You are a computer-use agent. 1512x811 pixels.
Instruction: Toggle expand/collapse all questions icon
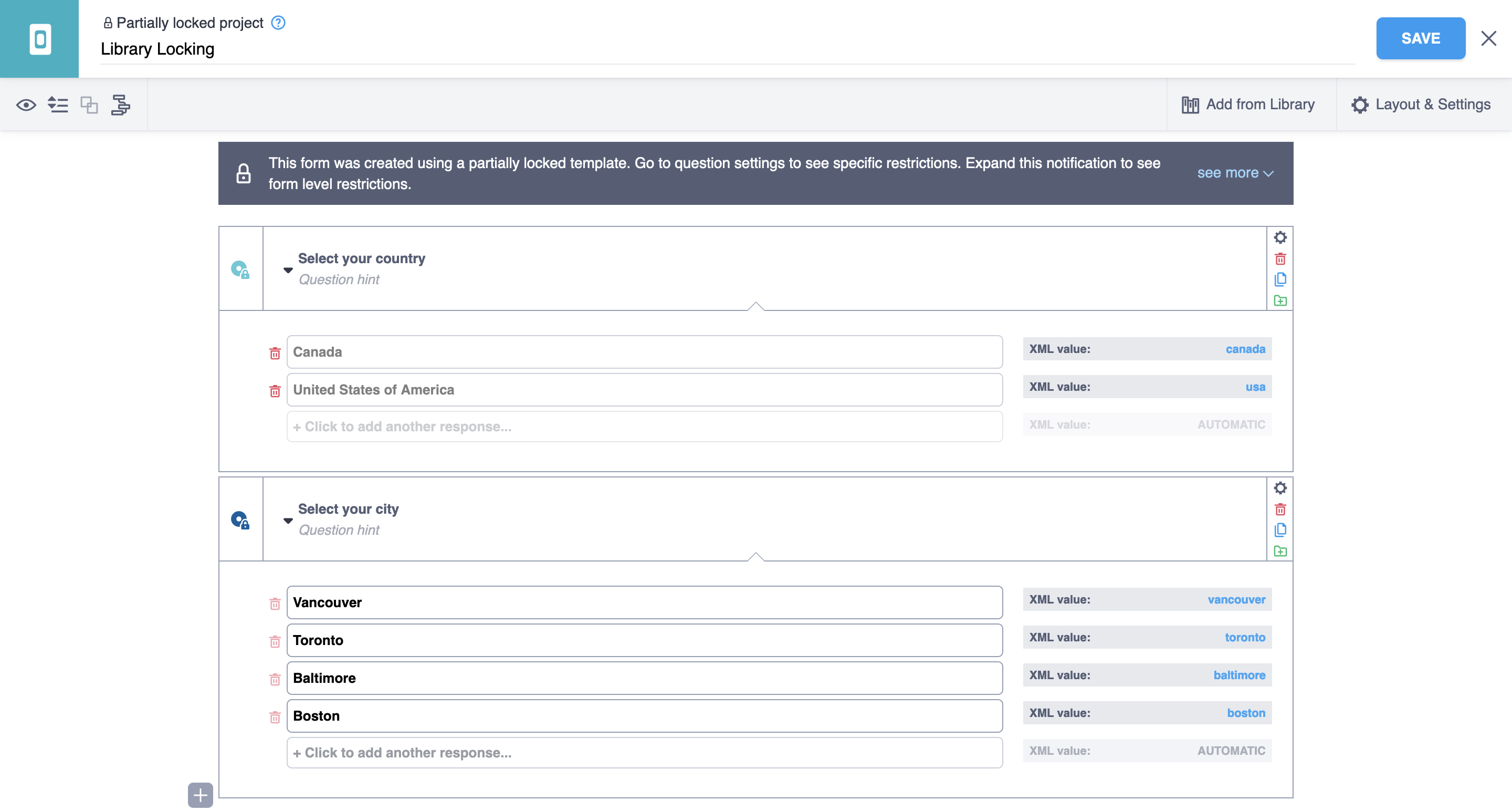[x=58, y=105]
